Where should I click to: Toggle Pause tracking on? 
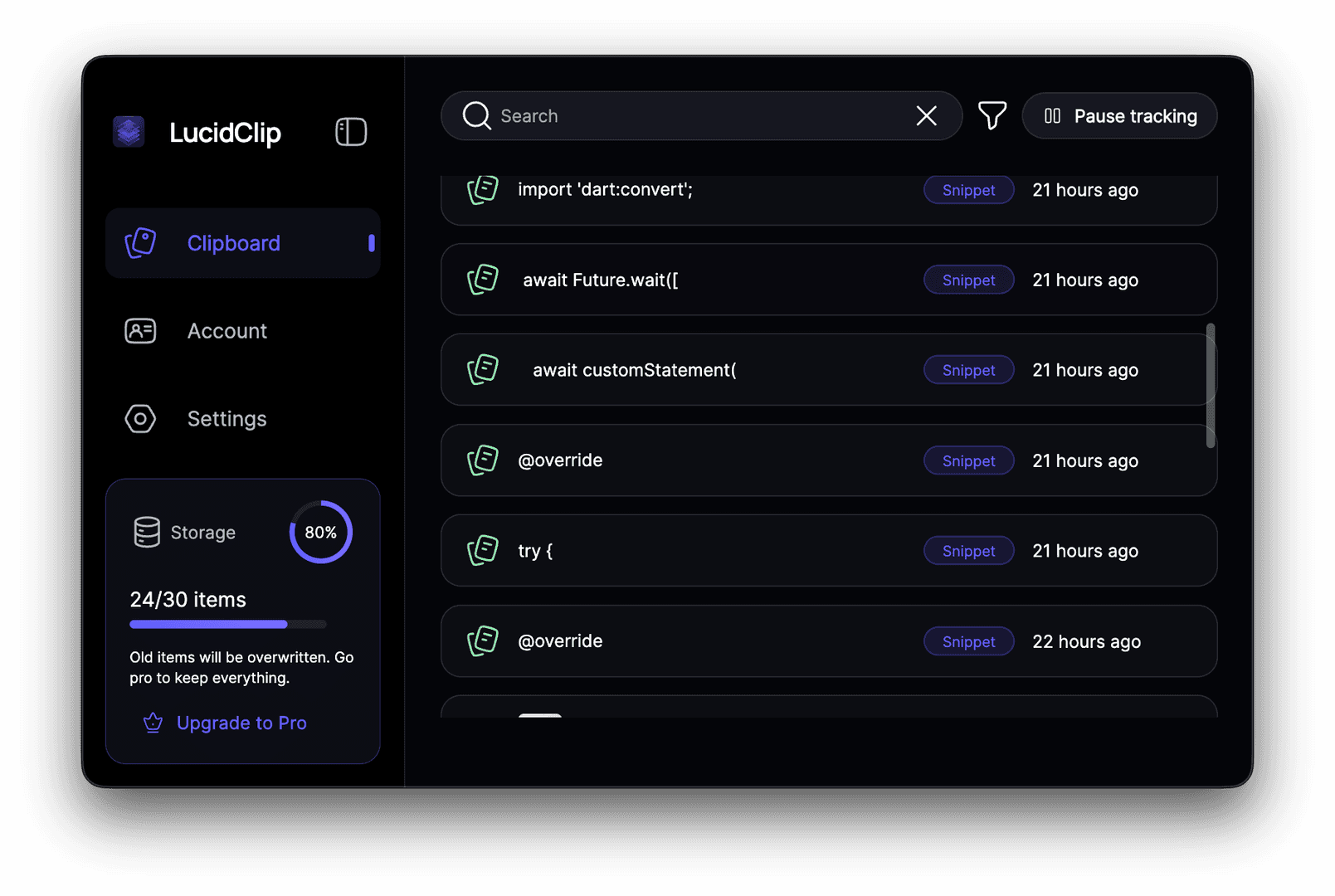(1119, 116)
